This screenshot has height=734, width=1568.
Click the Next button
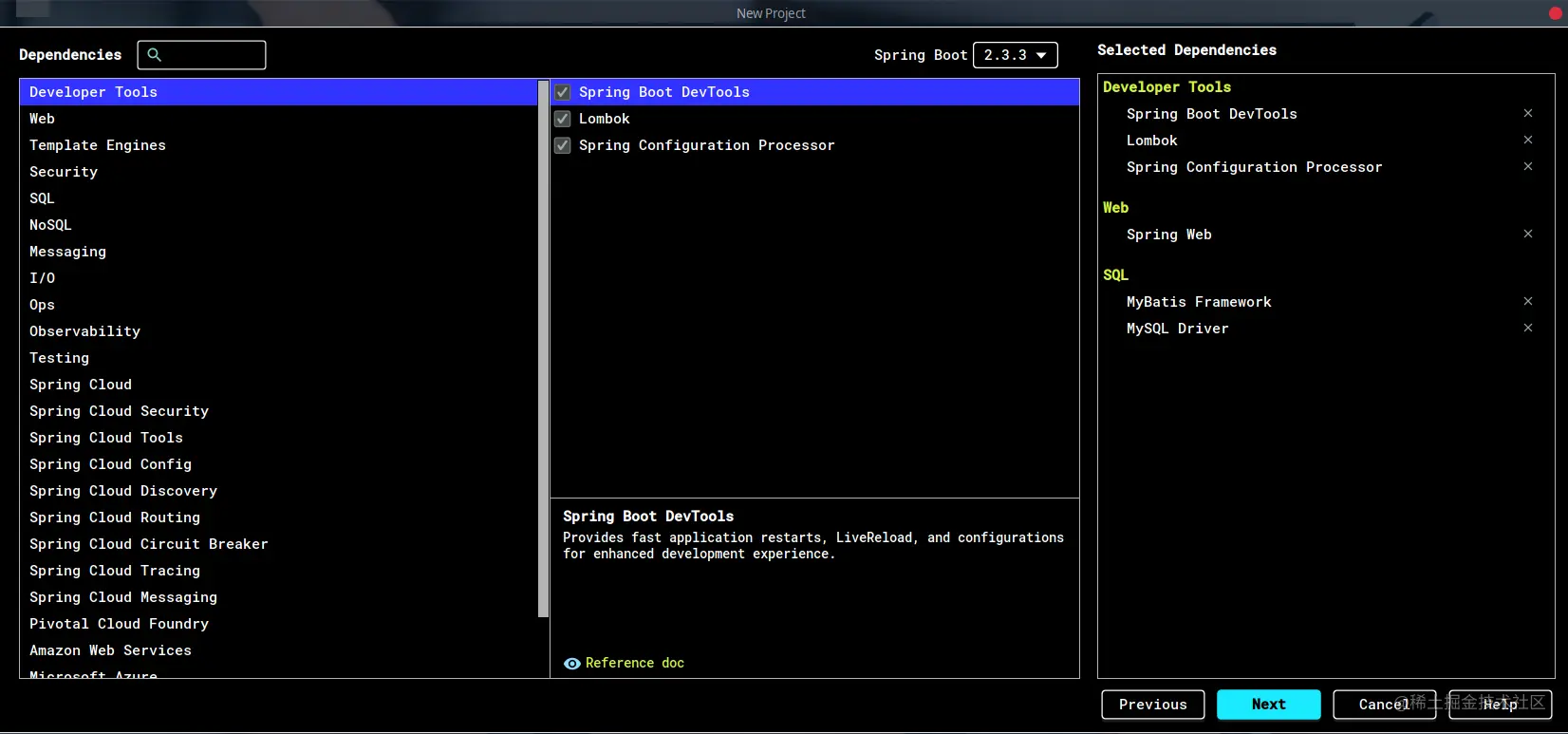click(x=1269, y=705)
